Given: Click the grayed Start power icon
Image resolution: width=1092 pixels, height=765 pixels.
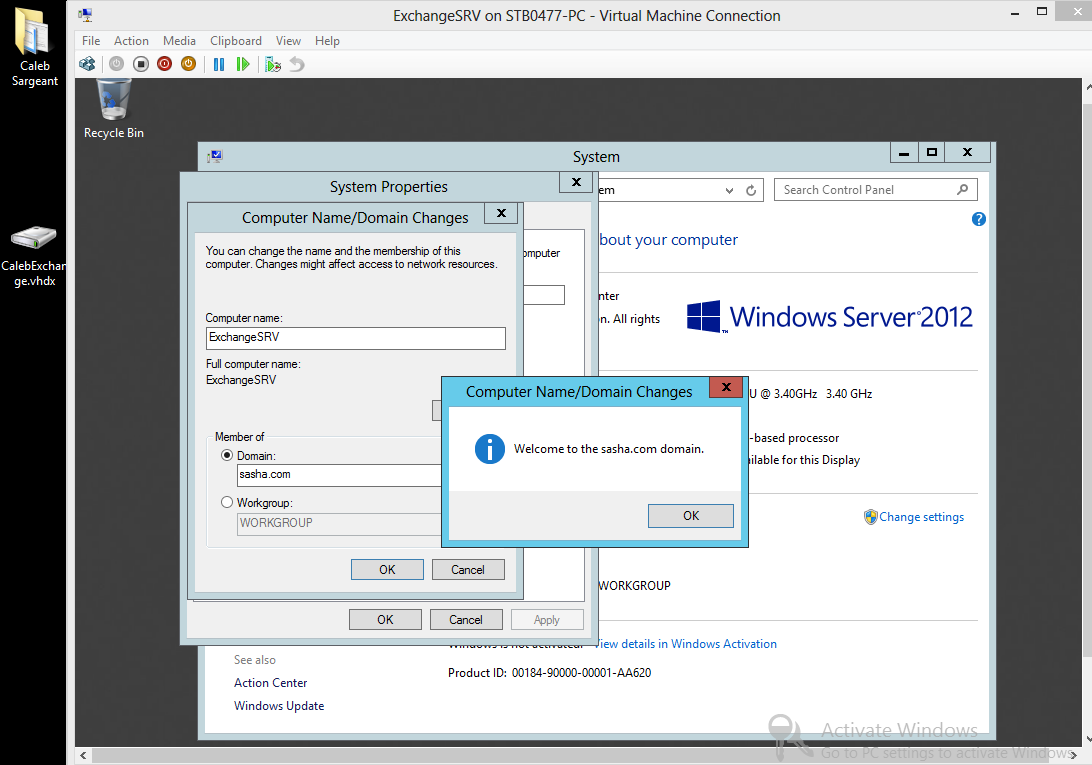Looking at the screenshot, I should coord(116,64).
